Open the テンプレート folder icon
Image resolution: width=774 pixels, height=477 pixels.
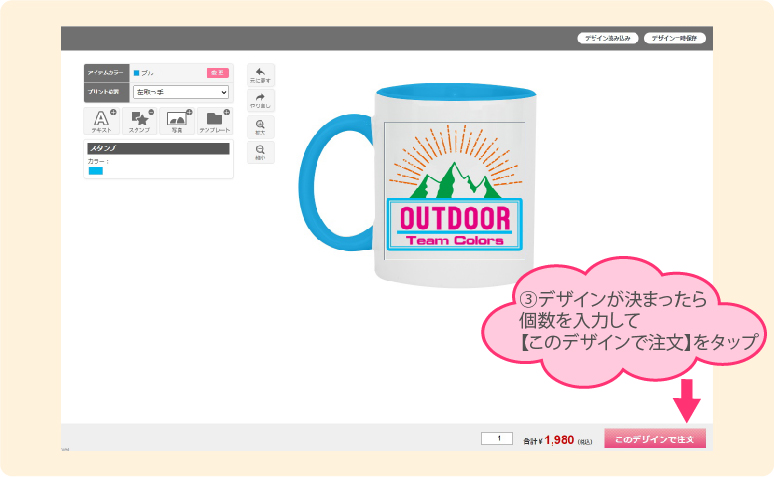pyautogui.click(x=214, y=122)
